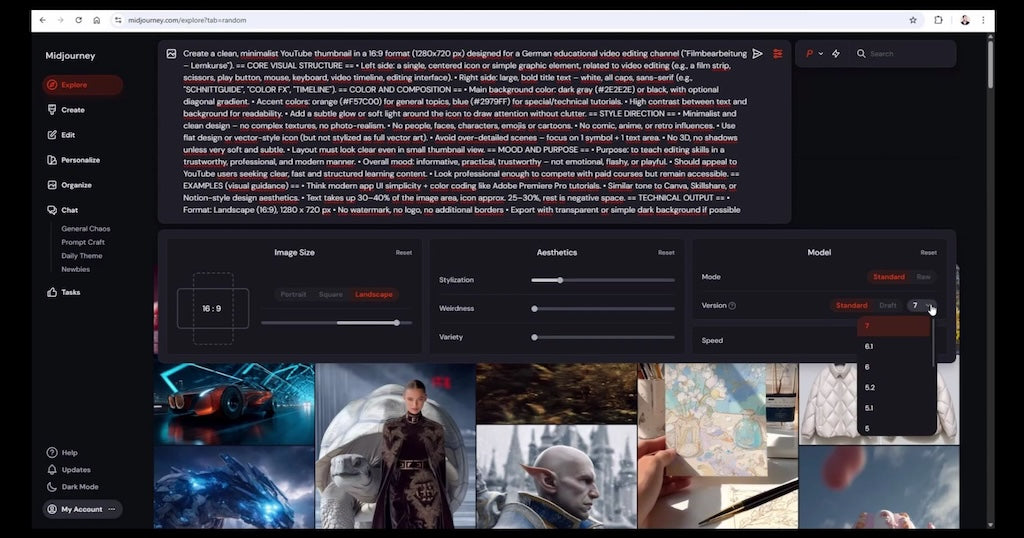Open the Prompt Craft chat room

coord(82,242)
